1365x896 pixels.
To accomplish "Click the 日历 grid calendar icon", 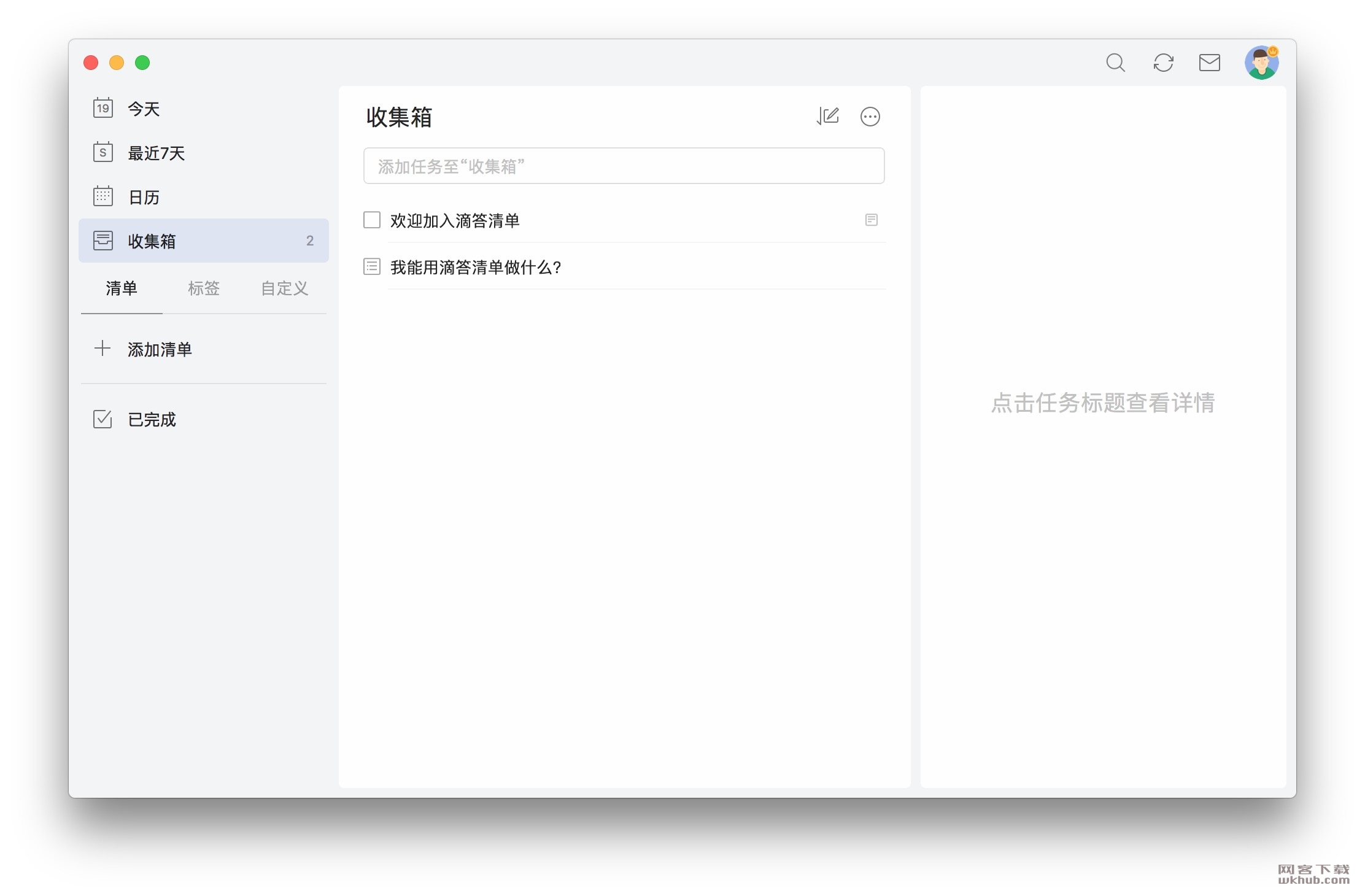I will click(102, 196).
